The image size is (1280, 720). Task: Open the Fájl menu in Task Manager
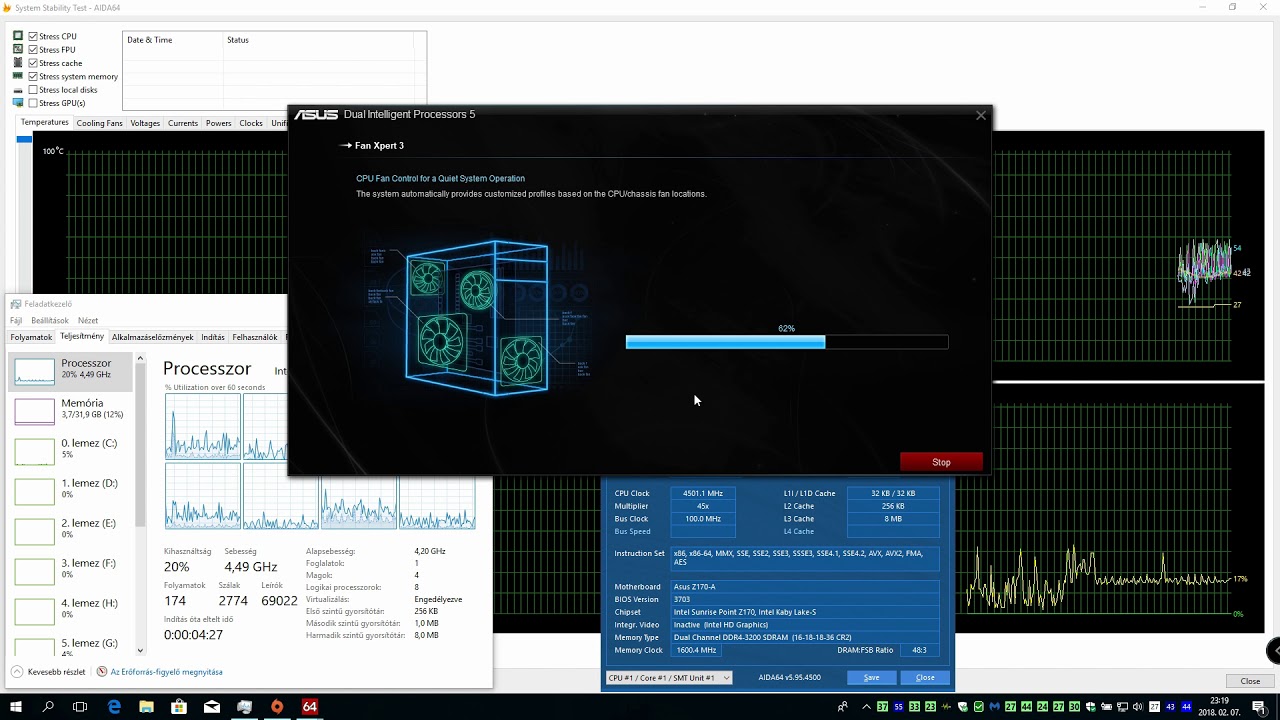click(16, 321)
